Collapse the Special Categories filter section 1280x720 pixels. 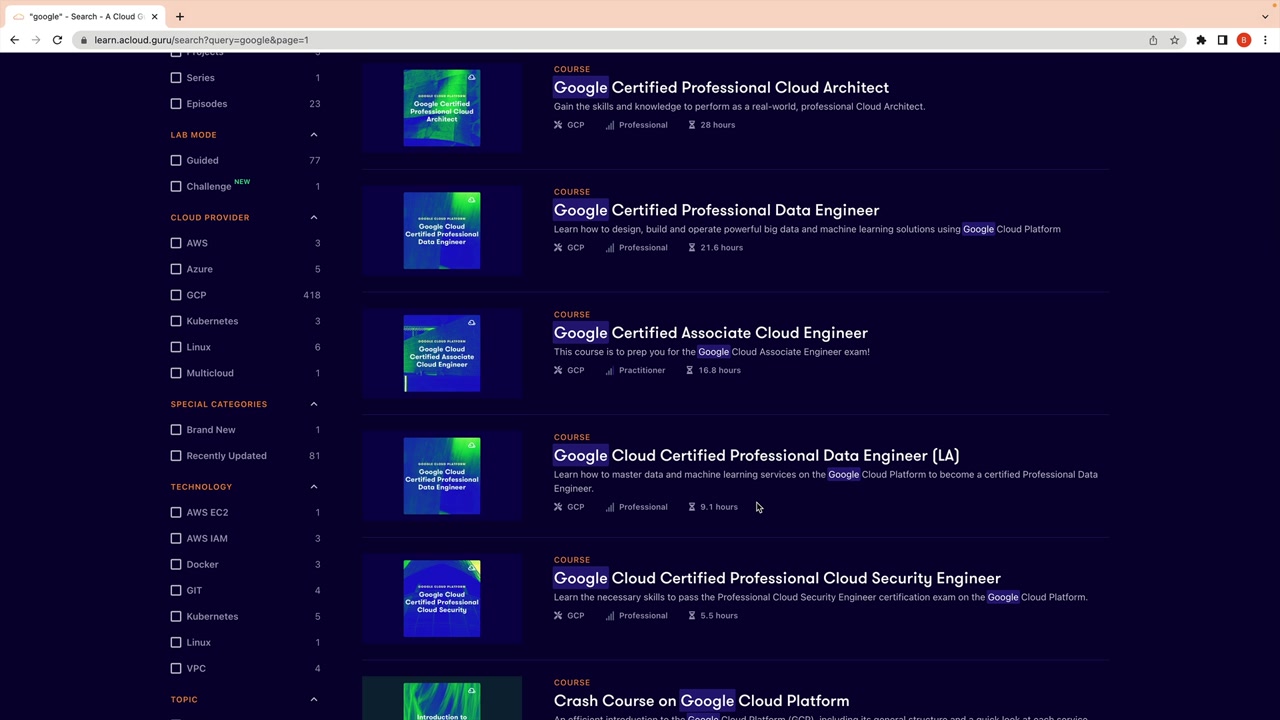click(x=314, y=404)
